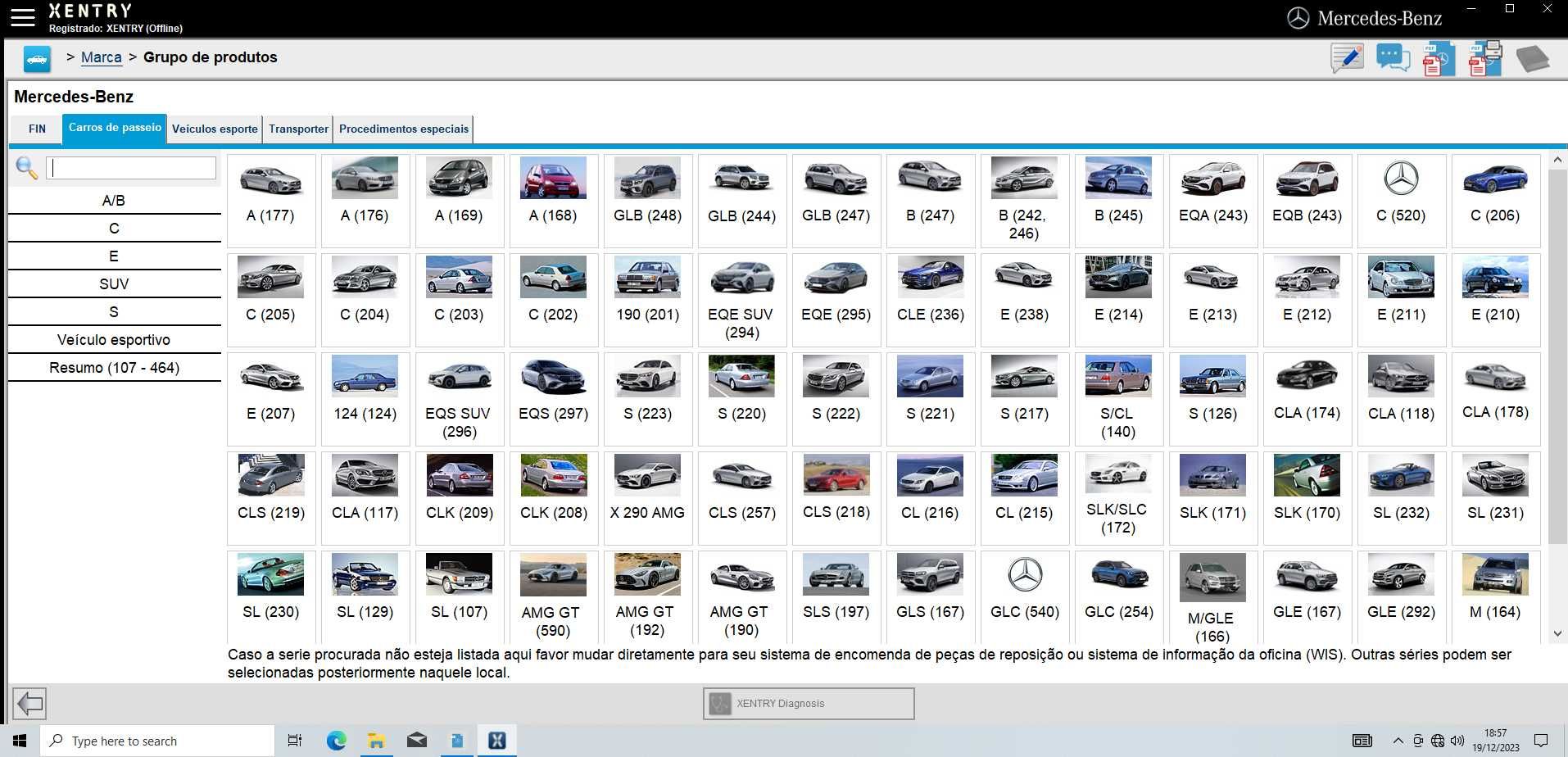1568x757 pixels.
Task: Show hidden system tray icons
Action: click(1398, 741)
